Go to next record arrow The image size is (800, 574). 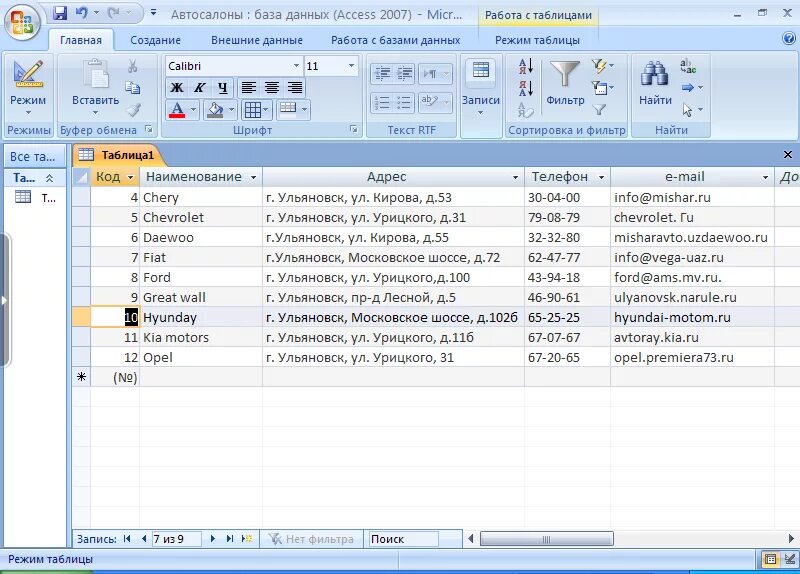213,538
